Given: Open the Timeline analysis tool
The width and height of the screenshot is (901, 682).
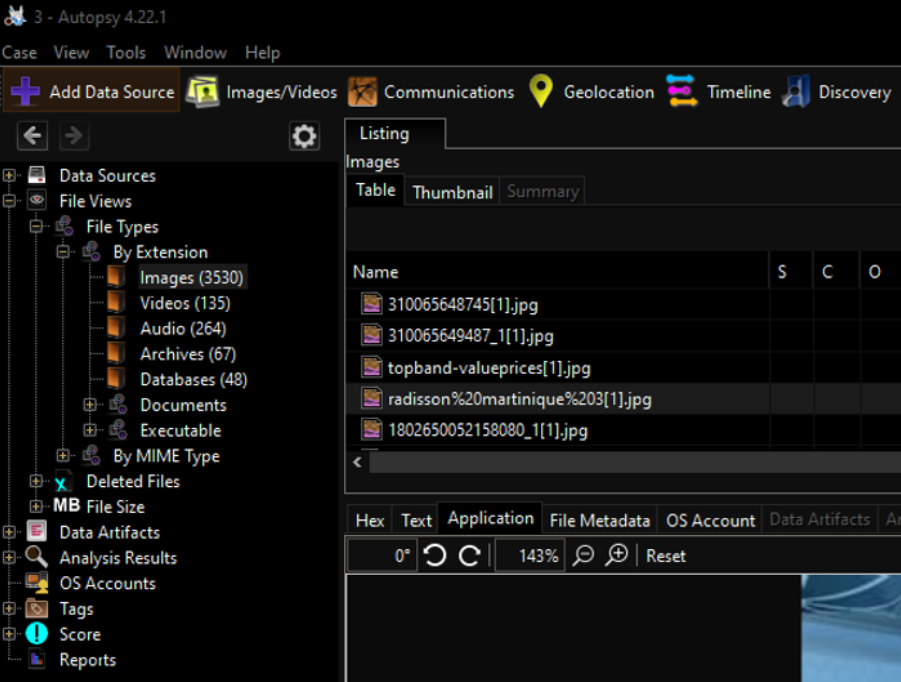Looking at the screenshot, I should pos(719,92).
